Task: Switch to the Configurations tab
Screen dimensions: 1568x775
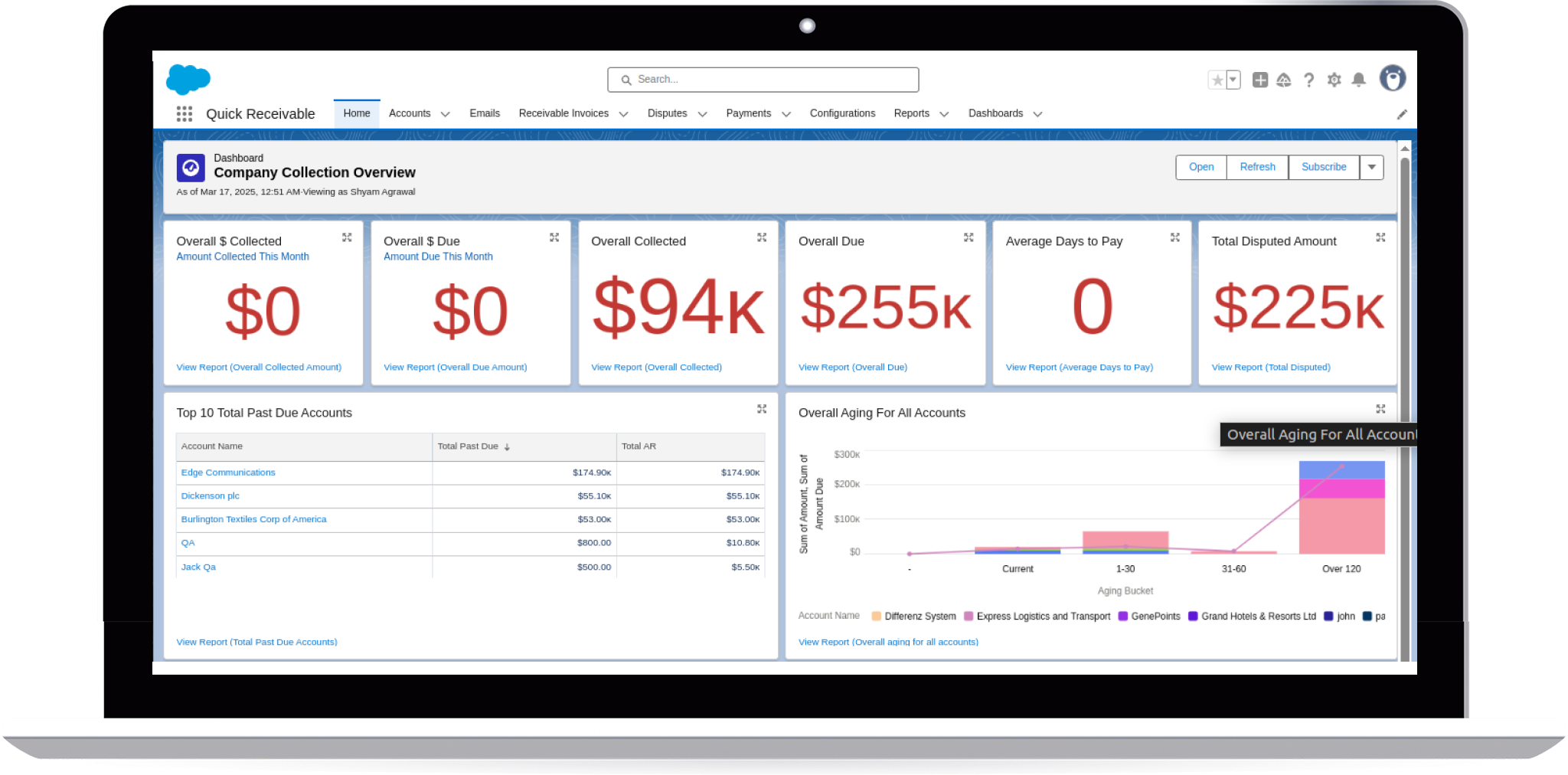Action: click(842, 113)
